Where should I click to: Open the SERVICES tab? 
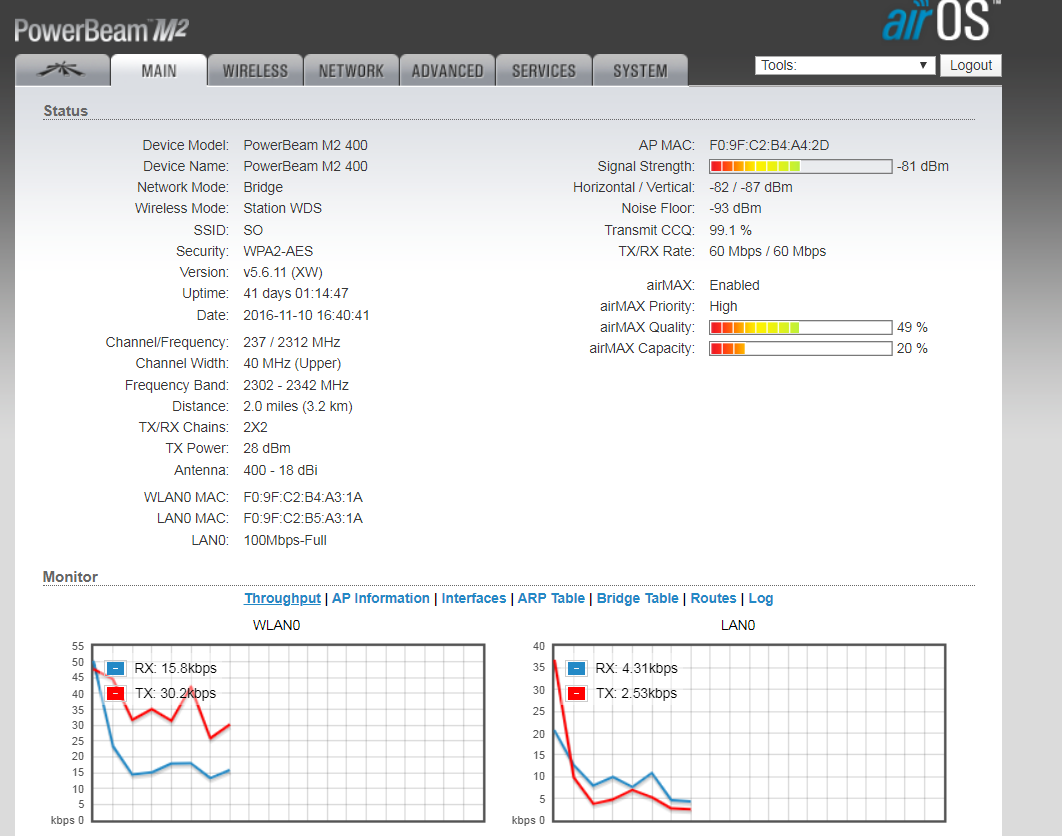[544, 70]
